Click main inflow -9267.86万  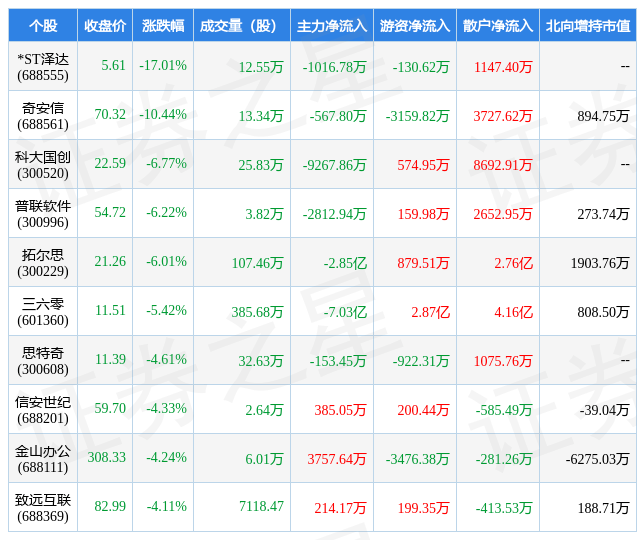click(334, 165)
